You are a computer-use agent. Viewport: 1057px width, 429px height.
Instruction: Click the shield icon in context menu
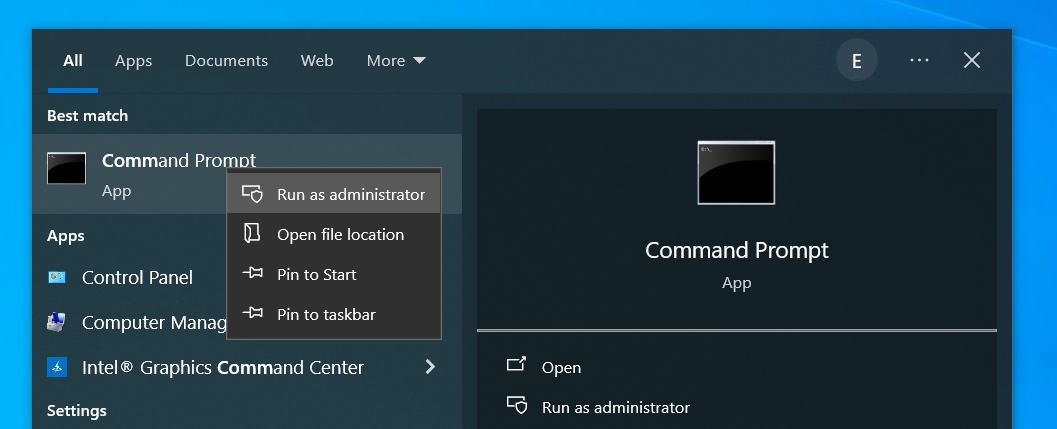tap(252, 194)
